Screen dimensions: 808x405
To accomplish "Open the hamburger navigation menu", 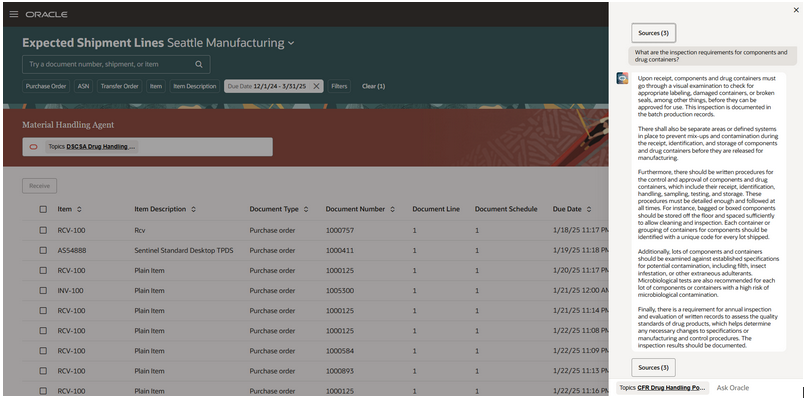I will click(14, 14).
